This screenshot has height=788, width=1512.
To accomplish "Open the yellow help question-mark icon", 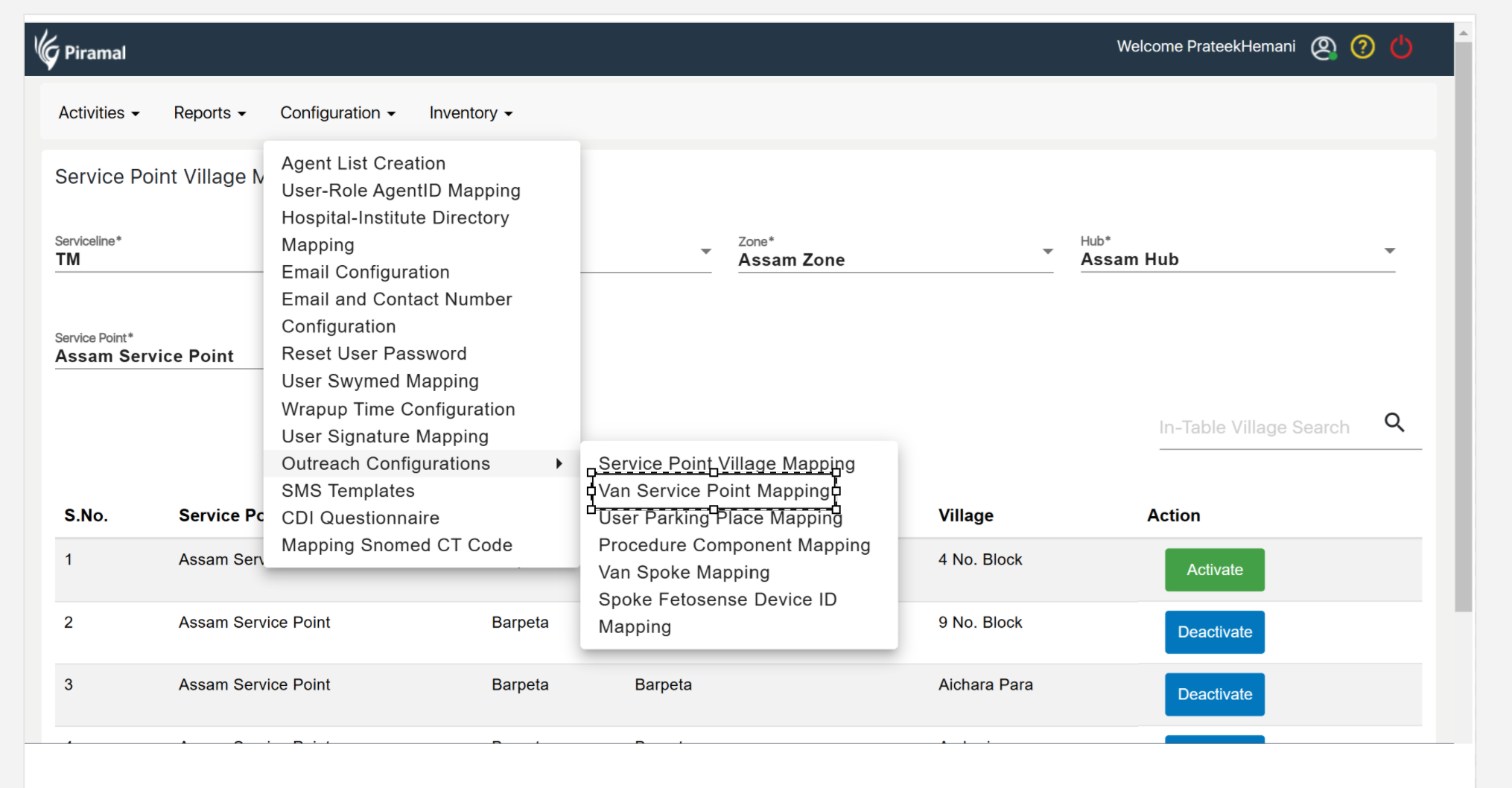I will 1362,47.
